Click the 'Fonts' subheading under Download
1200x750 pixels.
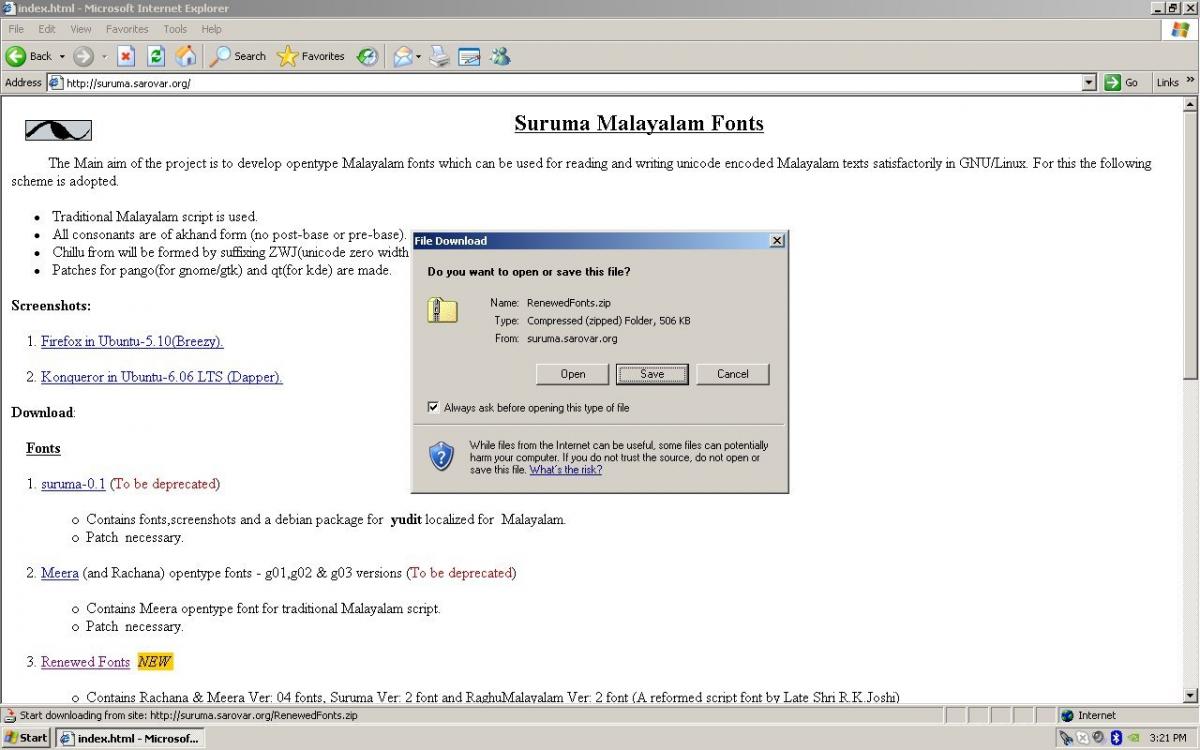(43, 448)
